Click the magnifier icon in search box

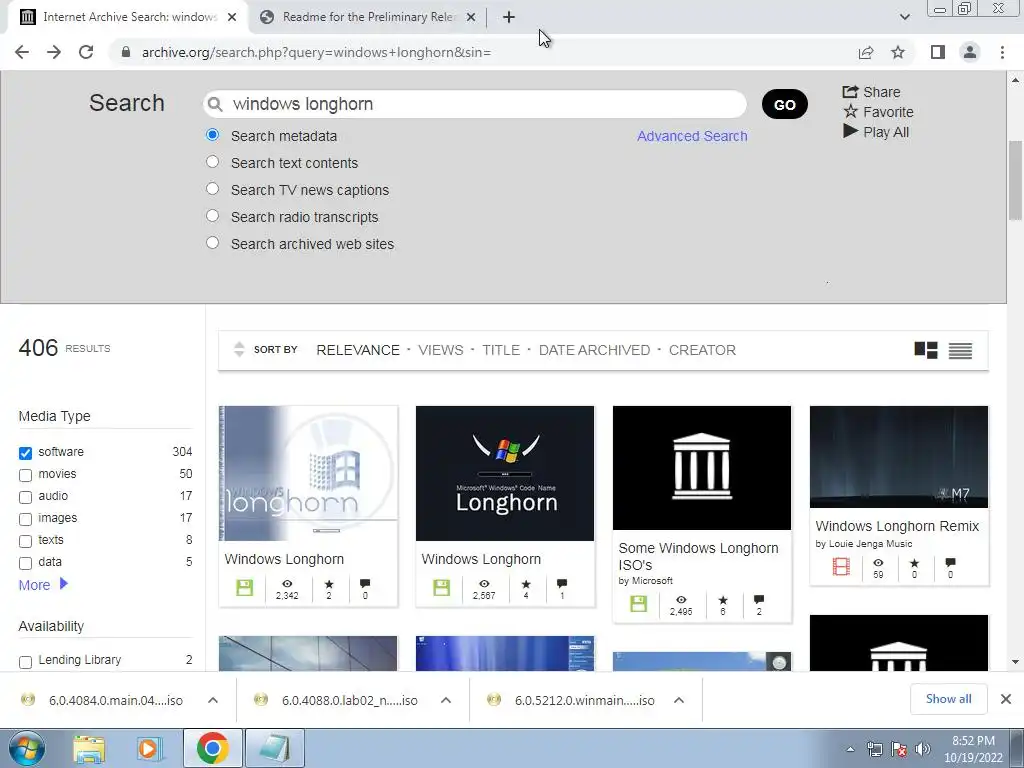point(215,104)
